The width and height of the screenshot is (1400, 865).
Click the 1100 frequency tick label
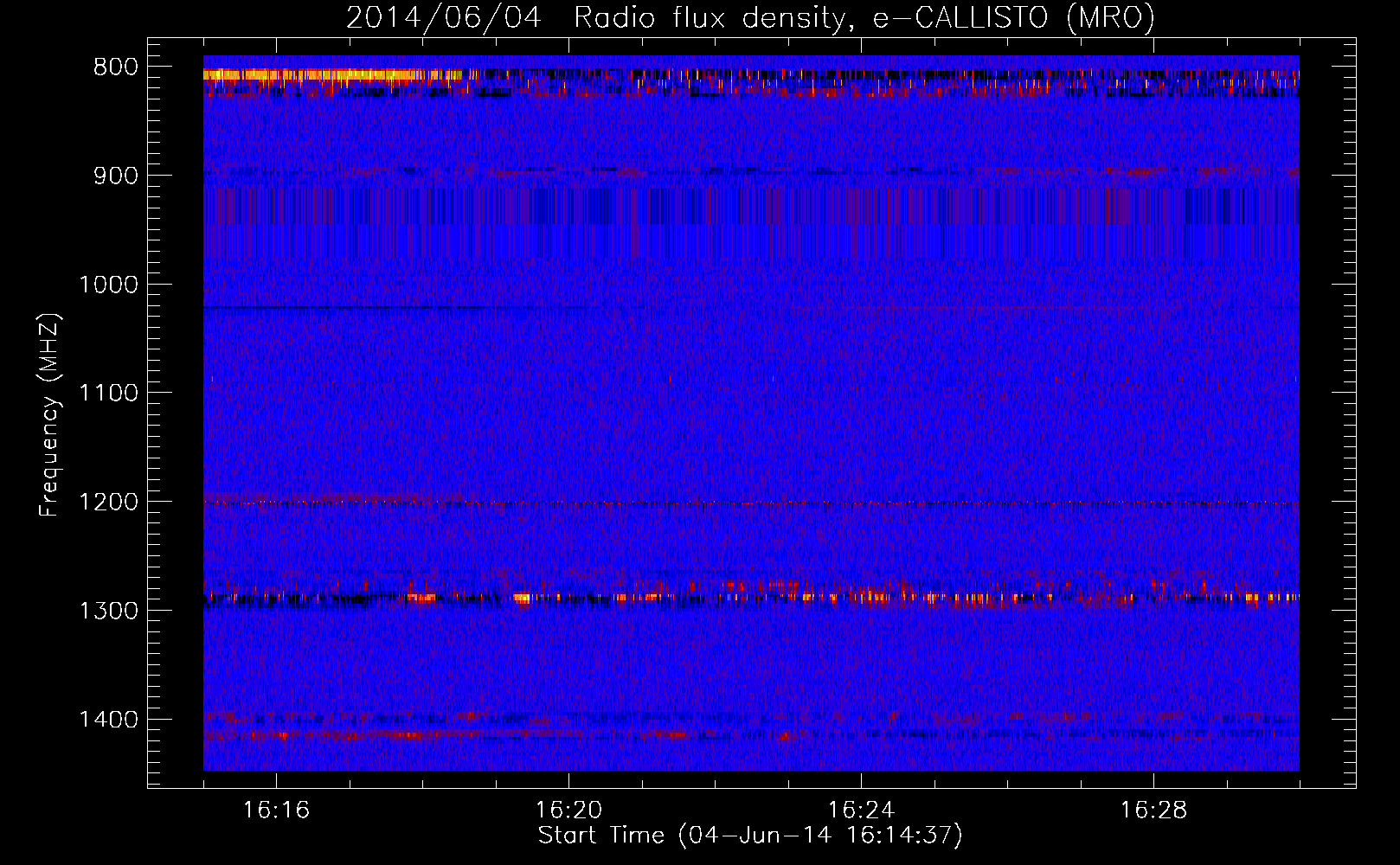click(109, 394)
